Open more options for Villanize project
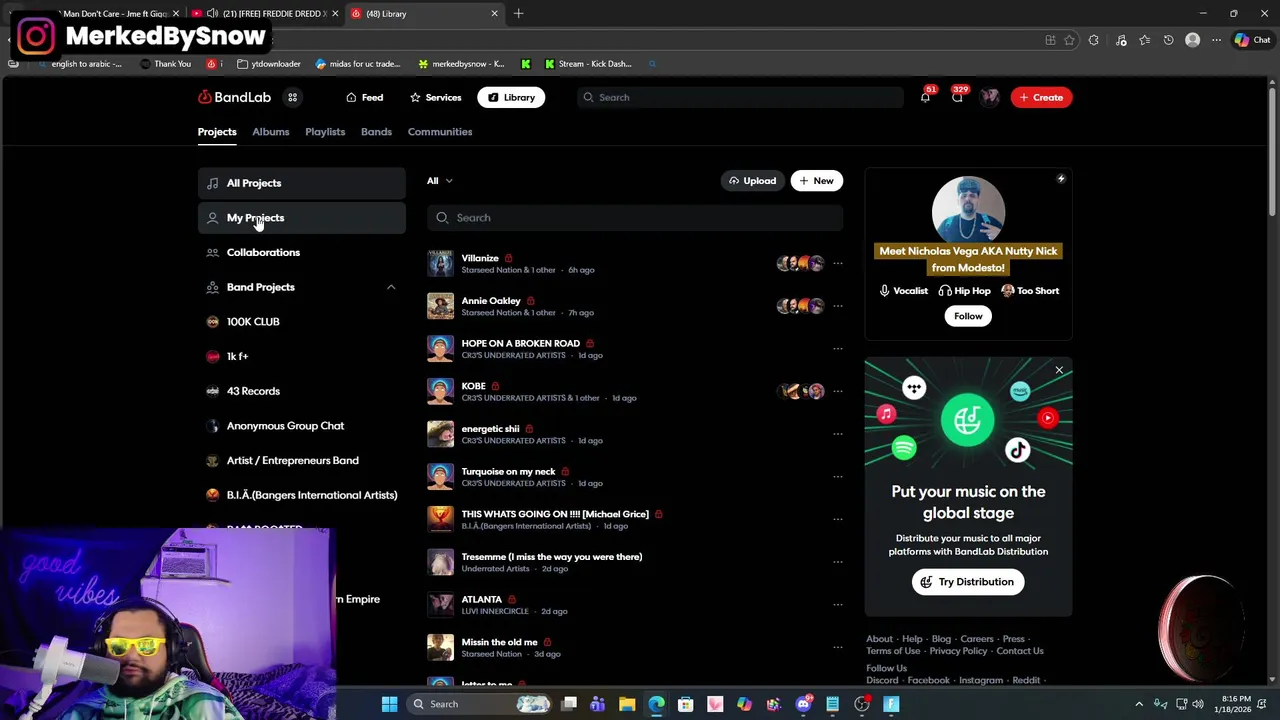1280x720 pixels. pos(838,263)
